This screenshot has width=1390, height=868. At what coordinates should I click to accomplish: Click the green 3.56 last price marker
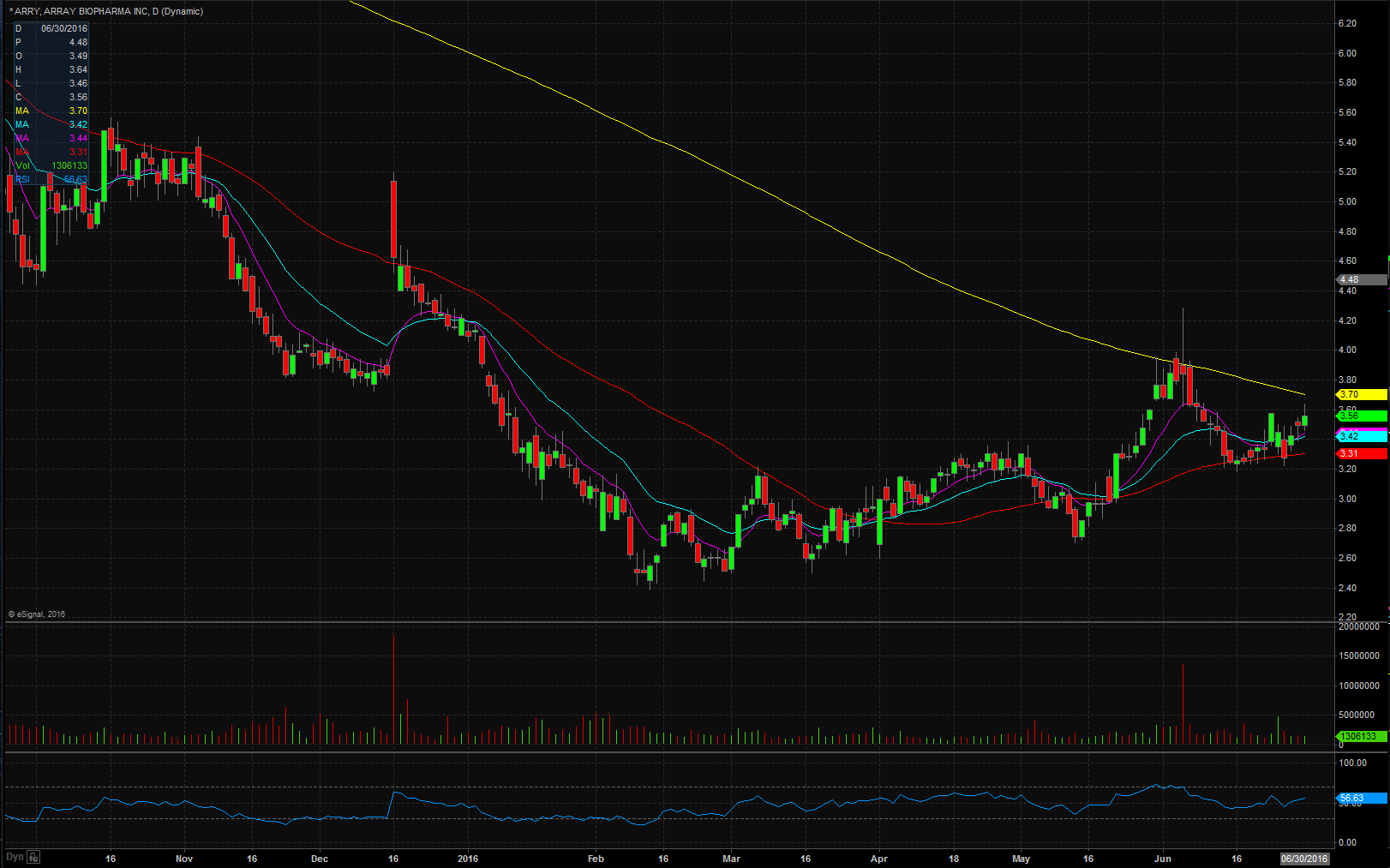coord(1362,416)
